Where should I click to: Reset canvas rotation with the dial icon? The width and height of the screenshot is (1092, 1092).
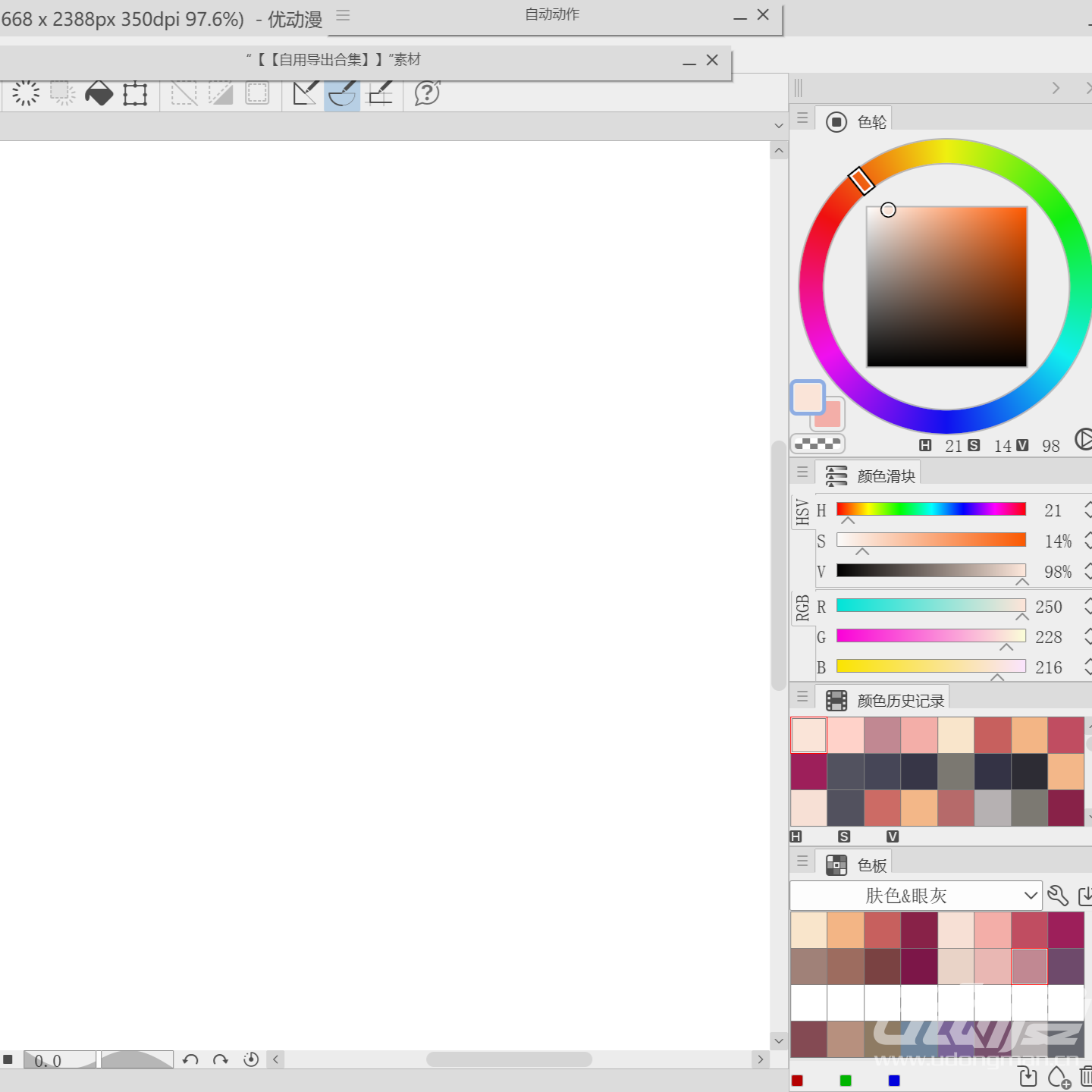coord(251,1059)
